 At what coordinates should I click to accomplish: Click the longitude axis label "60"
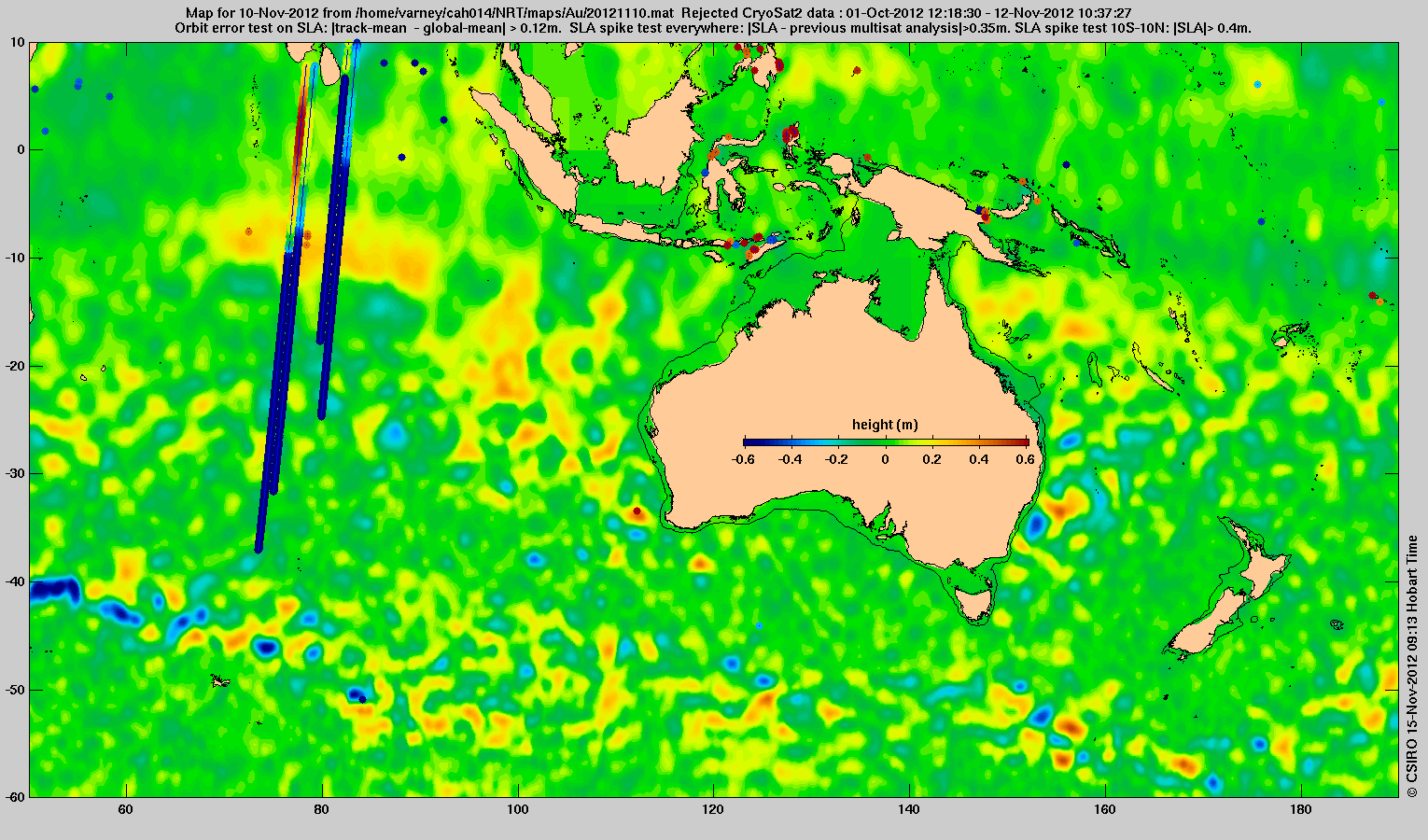tap(126, 809)
